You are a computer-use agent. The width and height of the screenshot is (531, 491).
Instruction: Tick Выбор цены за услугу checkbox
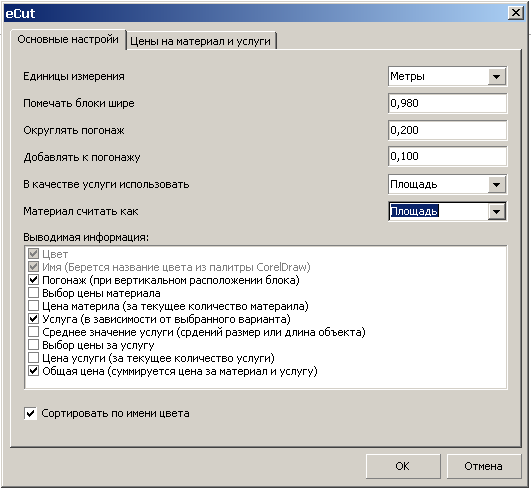pos(34,345)
